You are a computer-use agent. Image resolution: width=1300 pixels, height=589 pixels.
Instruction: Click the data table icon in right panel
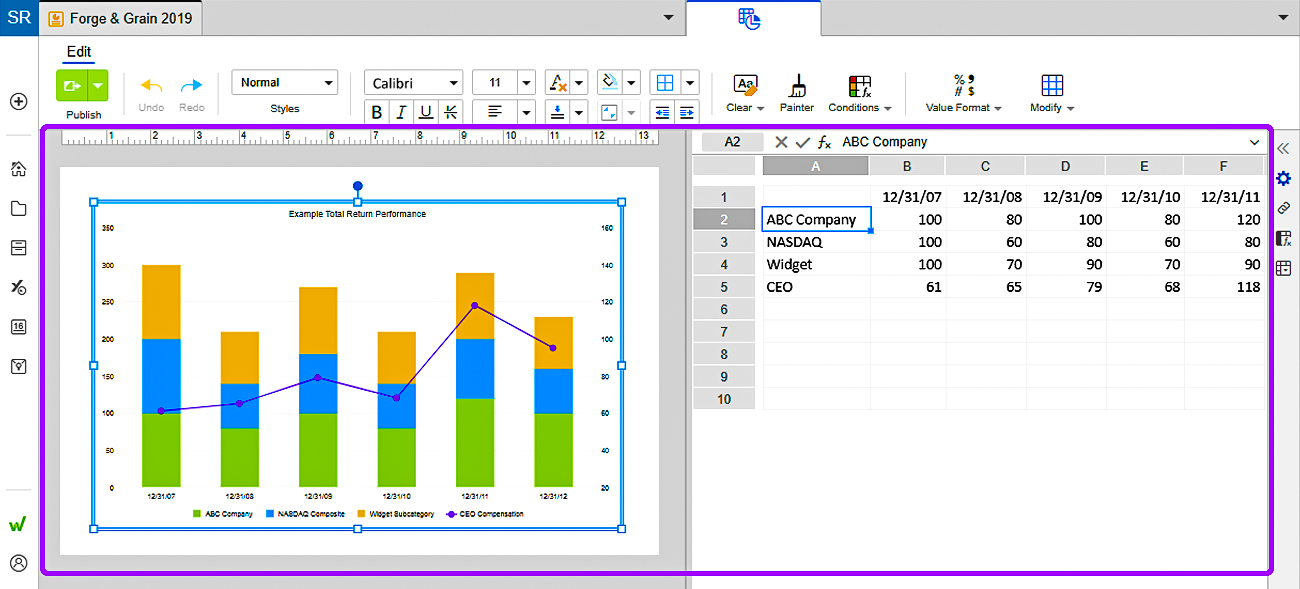point(1284,268)
